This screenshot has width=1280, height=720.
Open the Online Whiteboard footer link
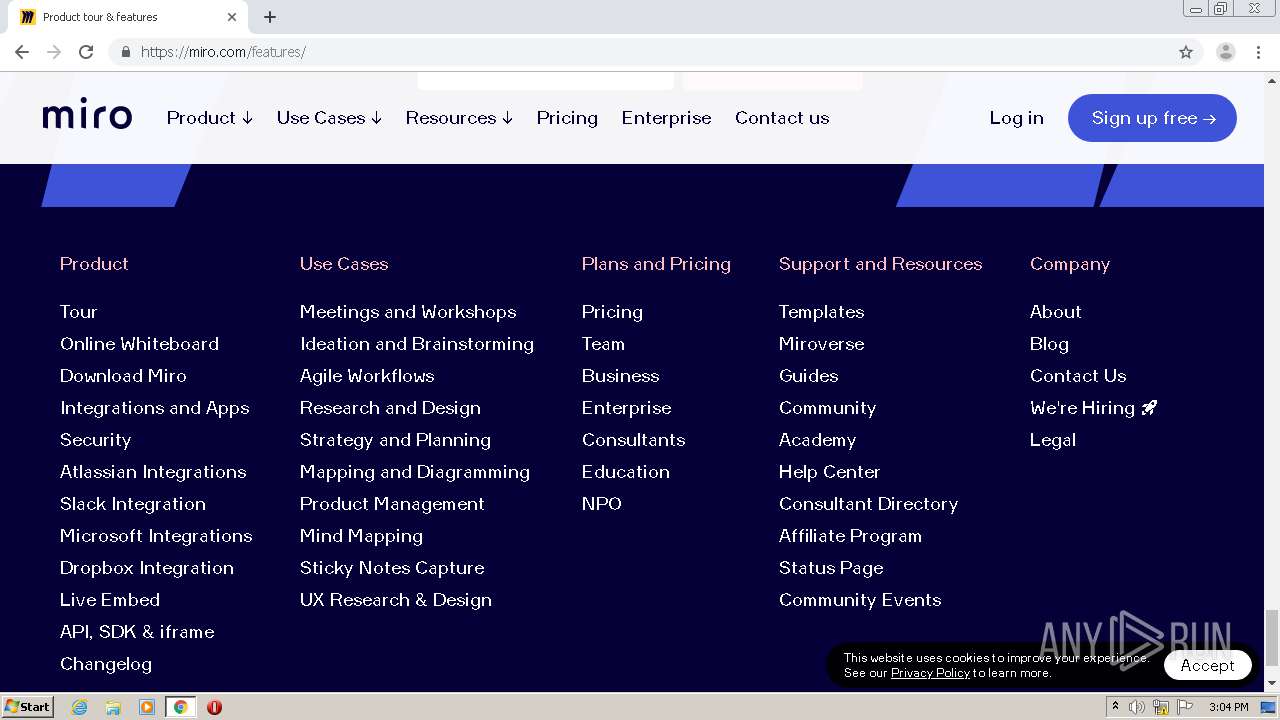(x=139, y=344)
